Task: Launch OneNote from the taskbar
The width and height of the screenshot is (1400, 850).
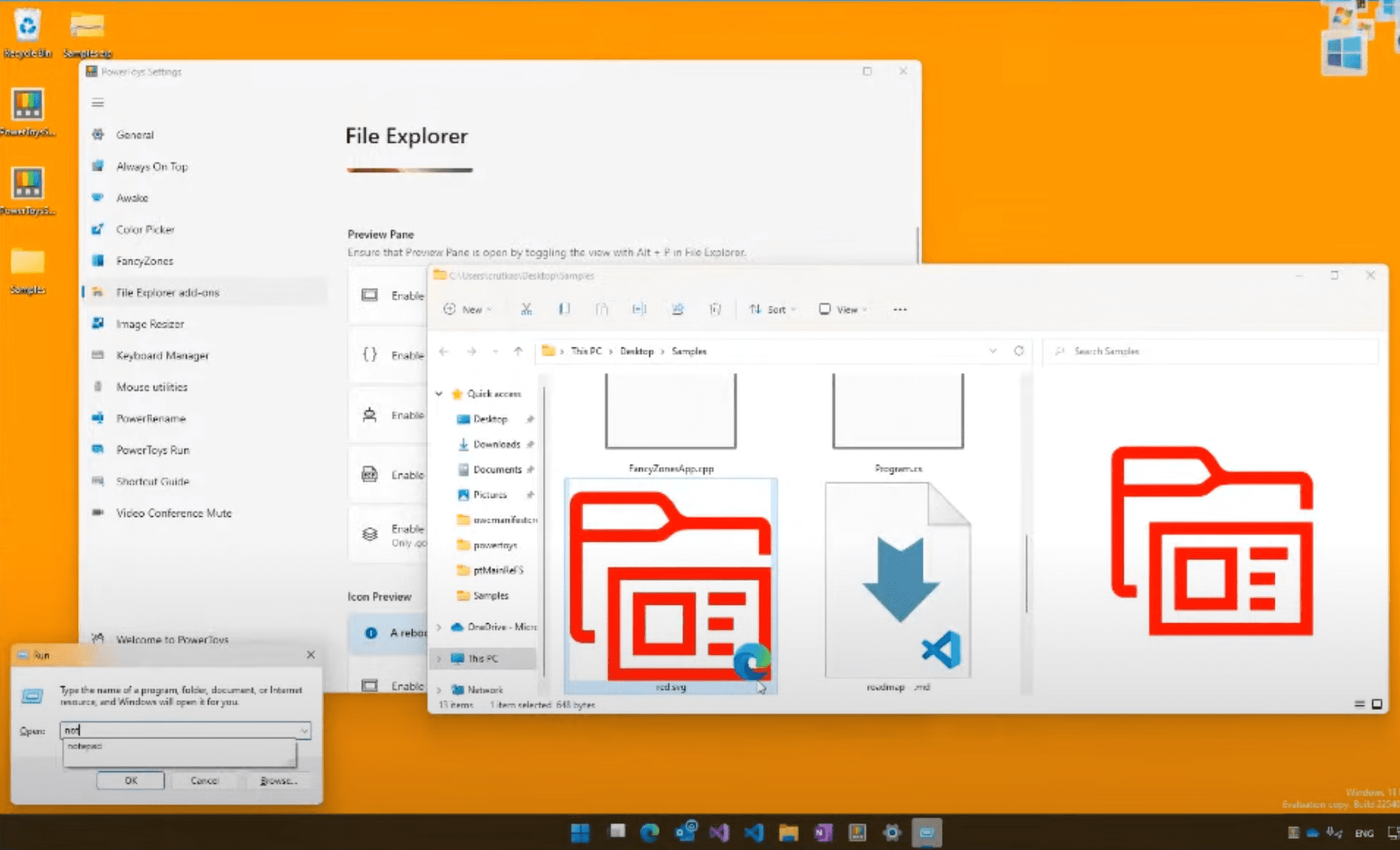Action: coord(823,832)
